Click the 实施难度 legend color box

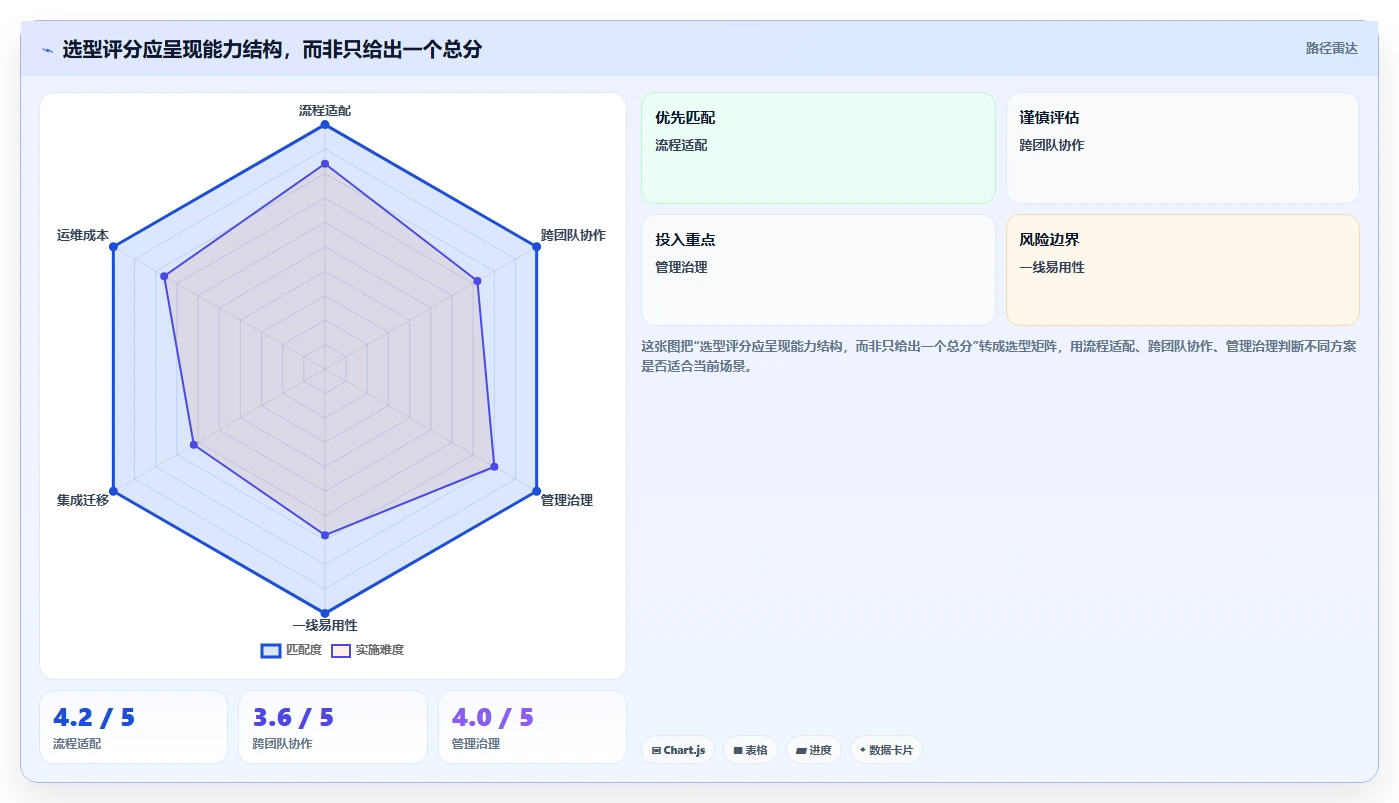click(x=341, y=650)
